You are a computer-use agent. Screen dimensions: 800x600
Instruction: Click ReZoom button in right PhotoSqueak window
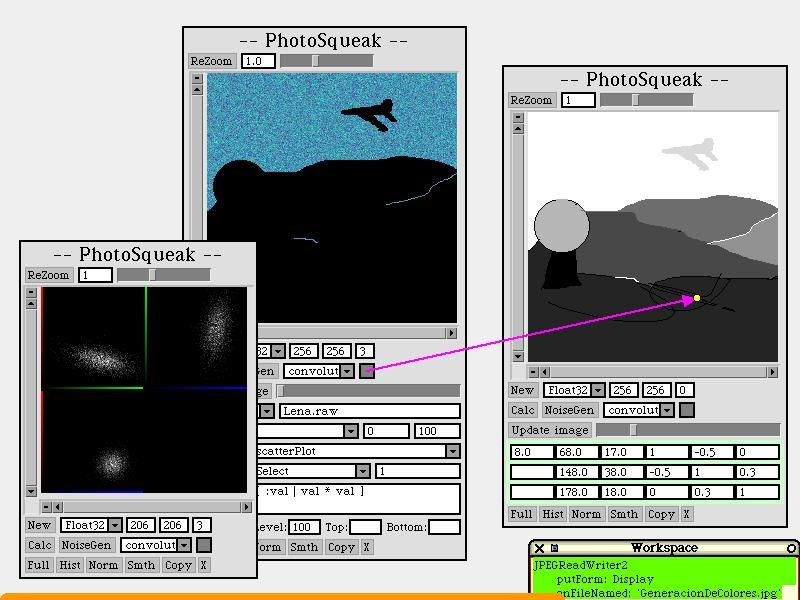tap(531, 100)
